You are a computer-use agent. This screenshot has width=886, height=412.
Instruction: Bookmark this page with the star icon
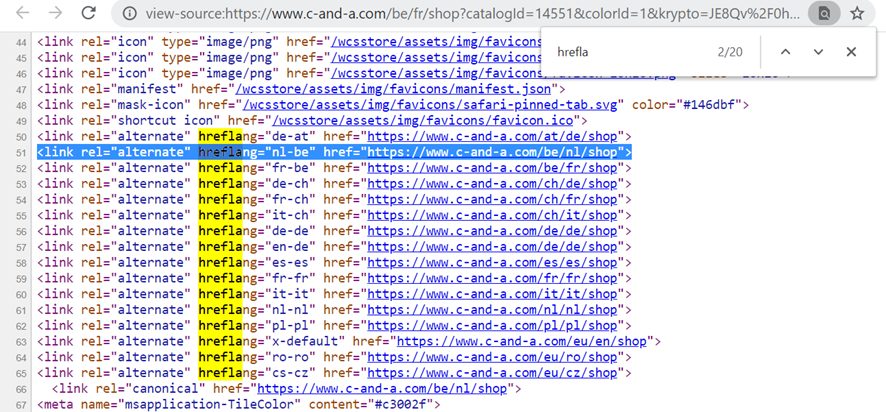pyautogui.click(x=857, y=15)
